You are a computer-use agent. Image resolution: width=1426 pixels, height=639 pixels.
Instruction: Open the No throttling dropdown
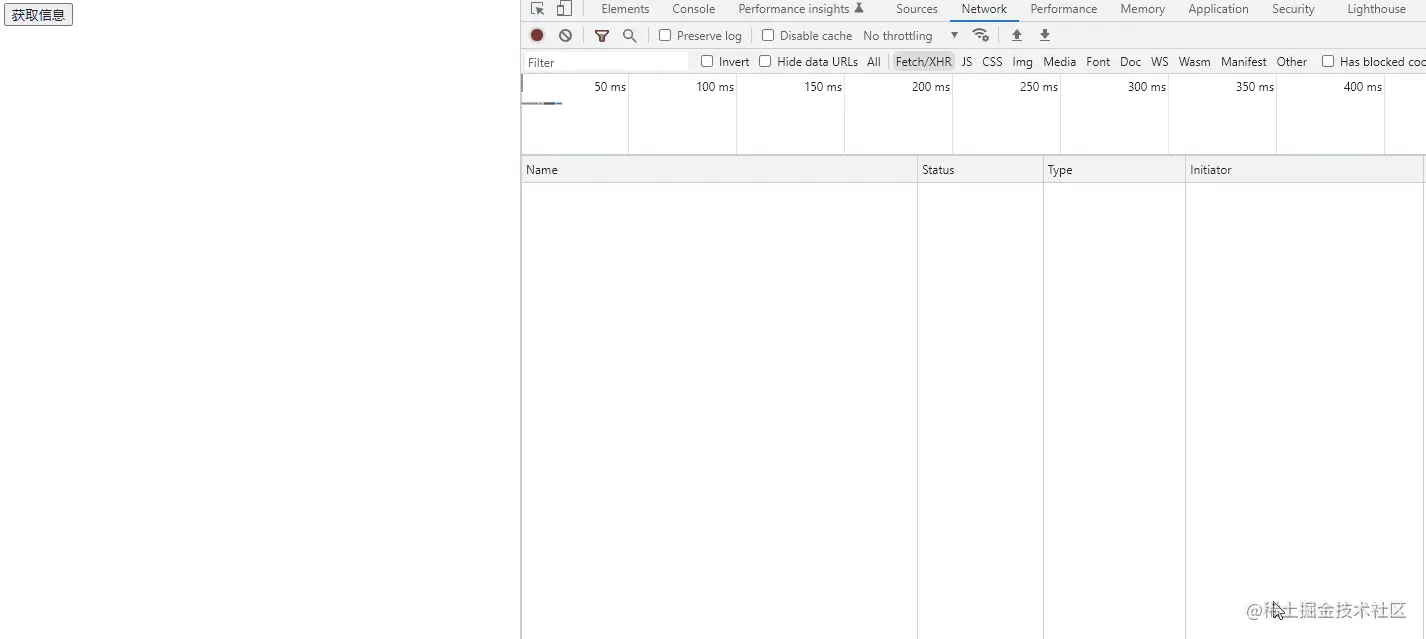(910, 35)
